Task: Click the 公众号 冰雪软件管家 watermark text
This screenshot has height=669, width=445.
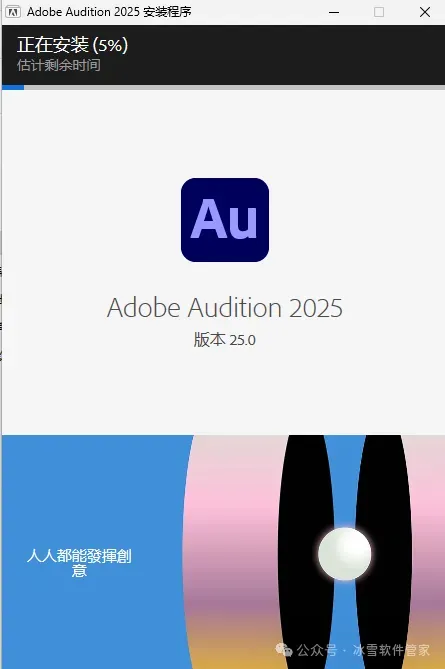Action: point(363,650)
